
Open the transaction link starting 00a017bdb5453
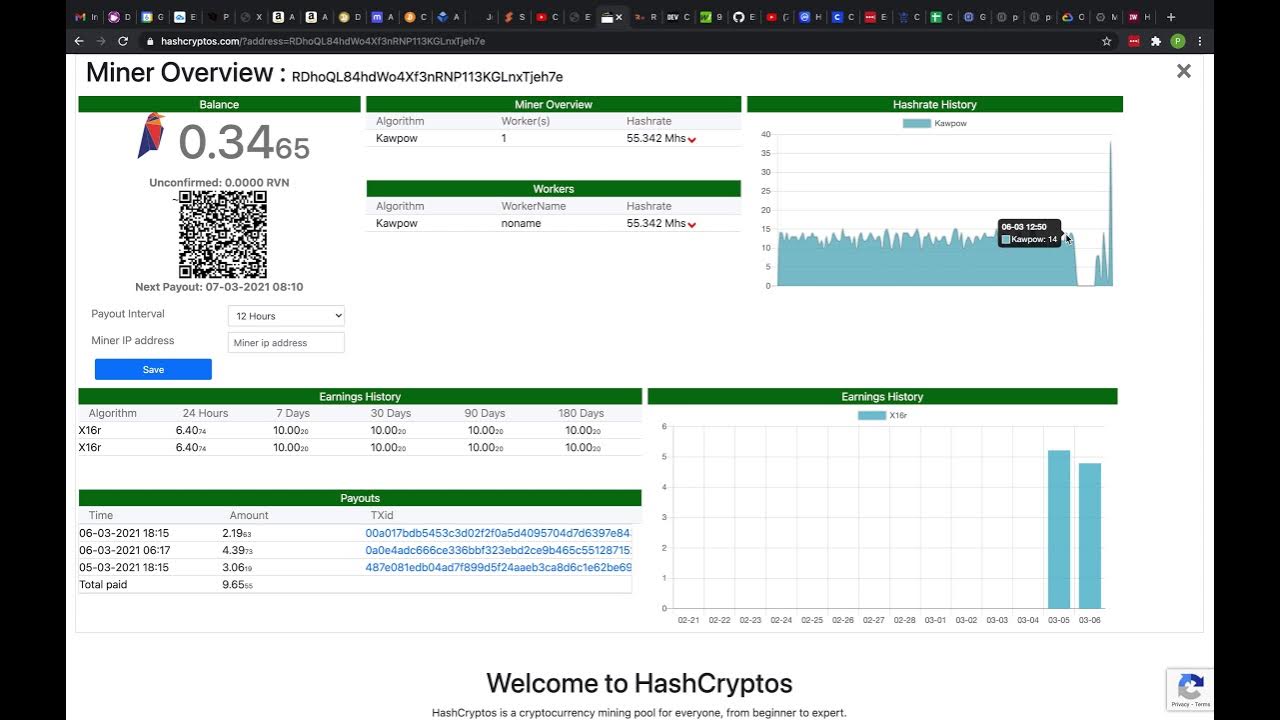click(x=498, y=534)
